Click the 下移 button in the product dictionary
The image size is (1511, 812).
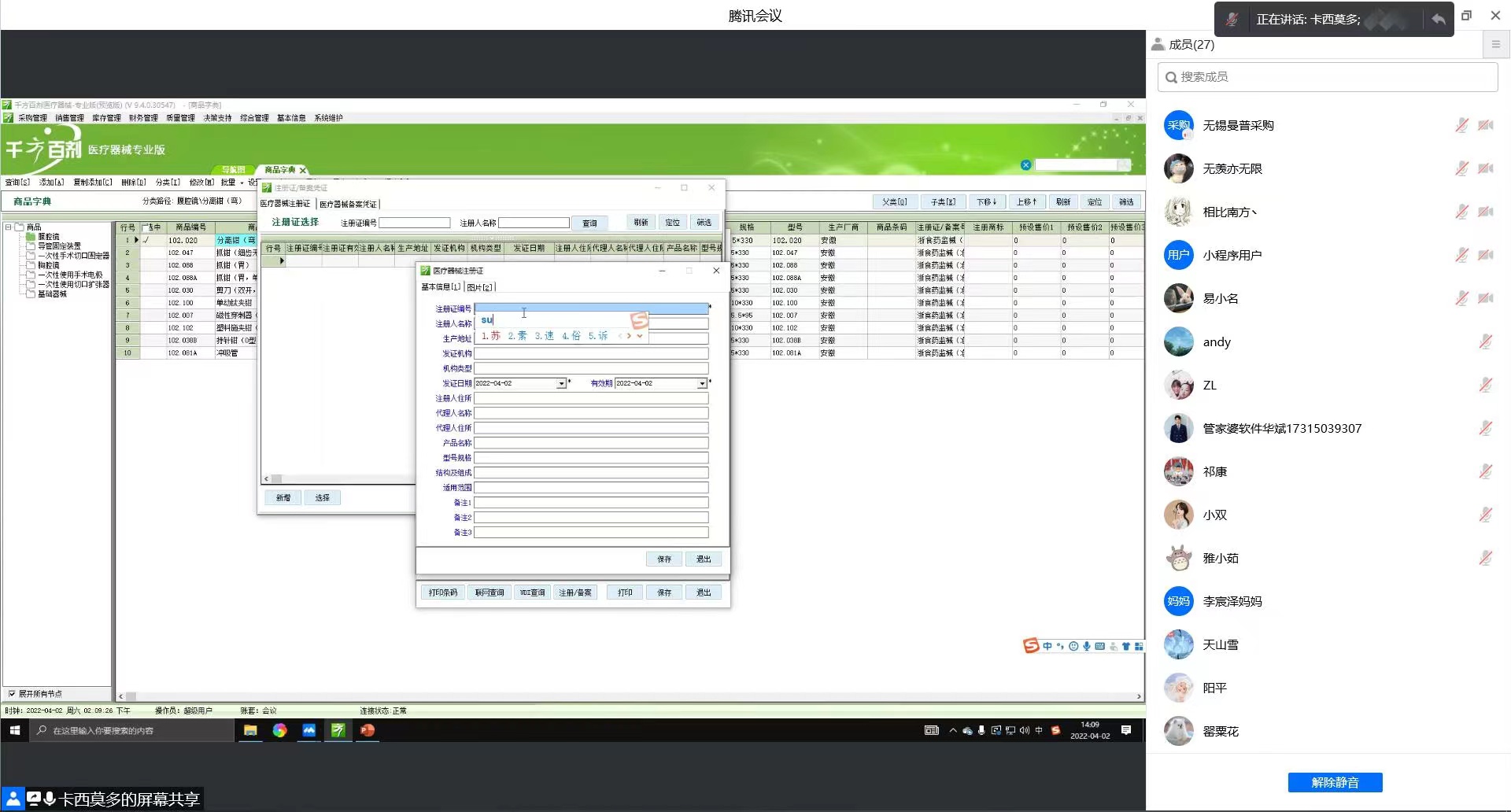(987, 201)
